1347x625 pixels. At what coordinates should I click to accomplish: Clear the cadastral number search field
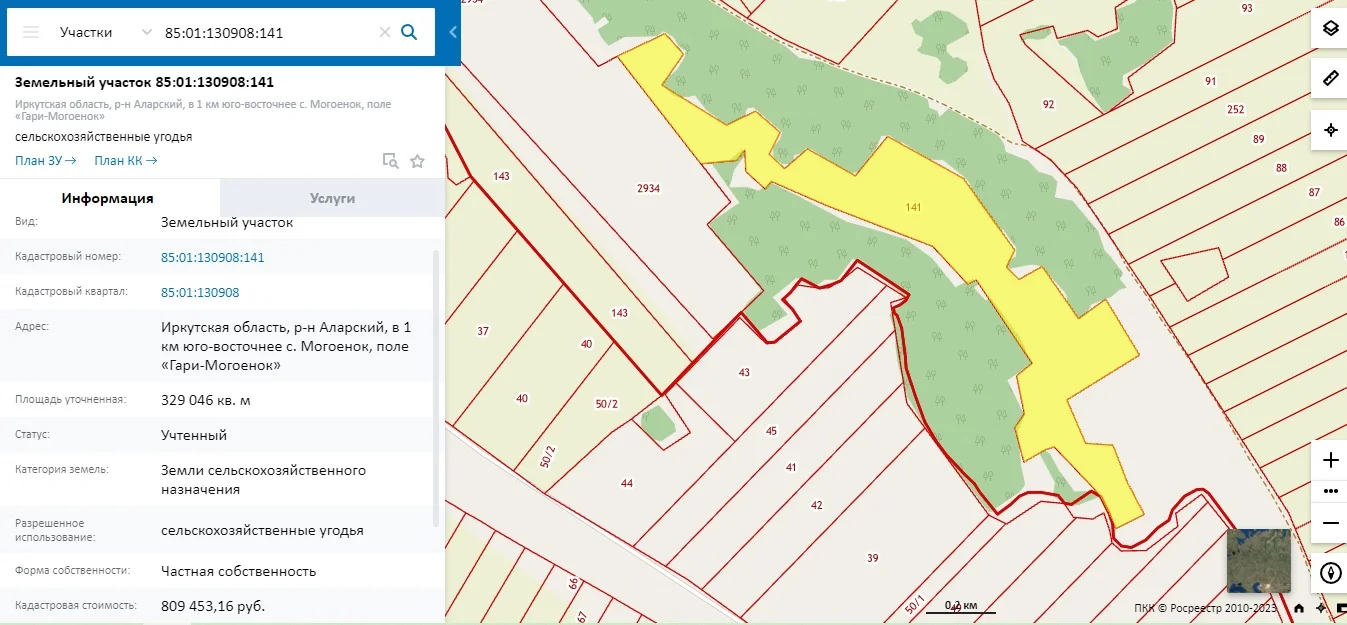(384, 32)
